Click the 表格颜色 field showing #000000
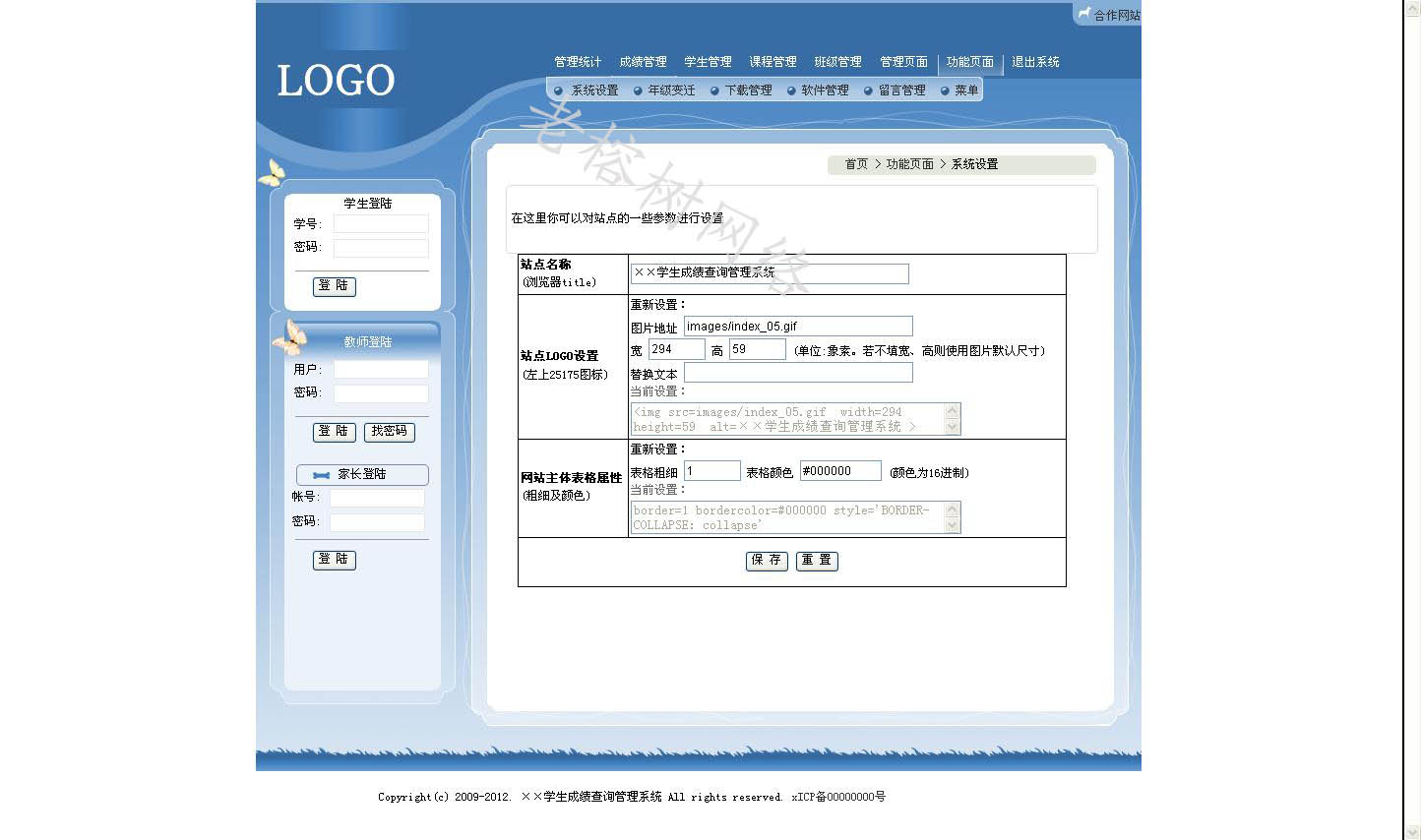The width and height of the screenshot is (1421, 840). tap(840, 471)
